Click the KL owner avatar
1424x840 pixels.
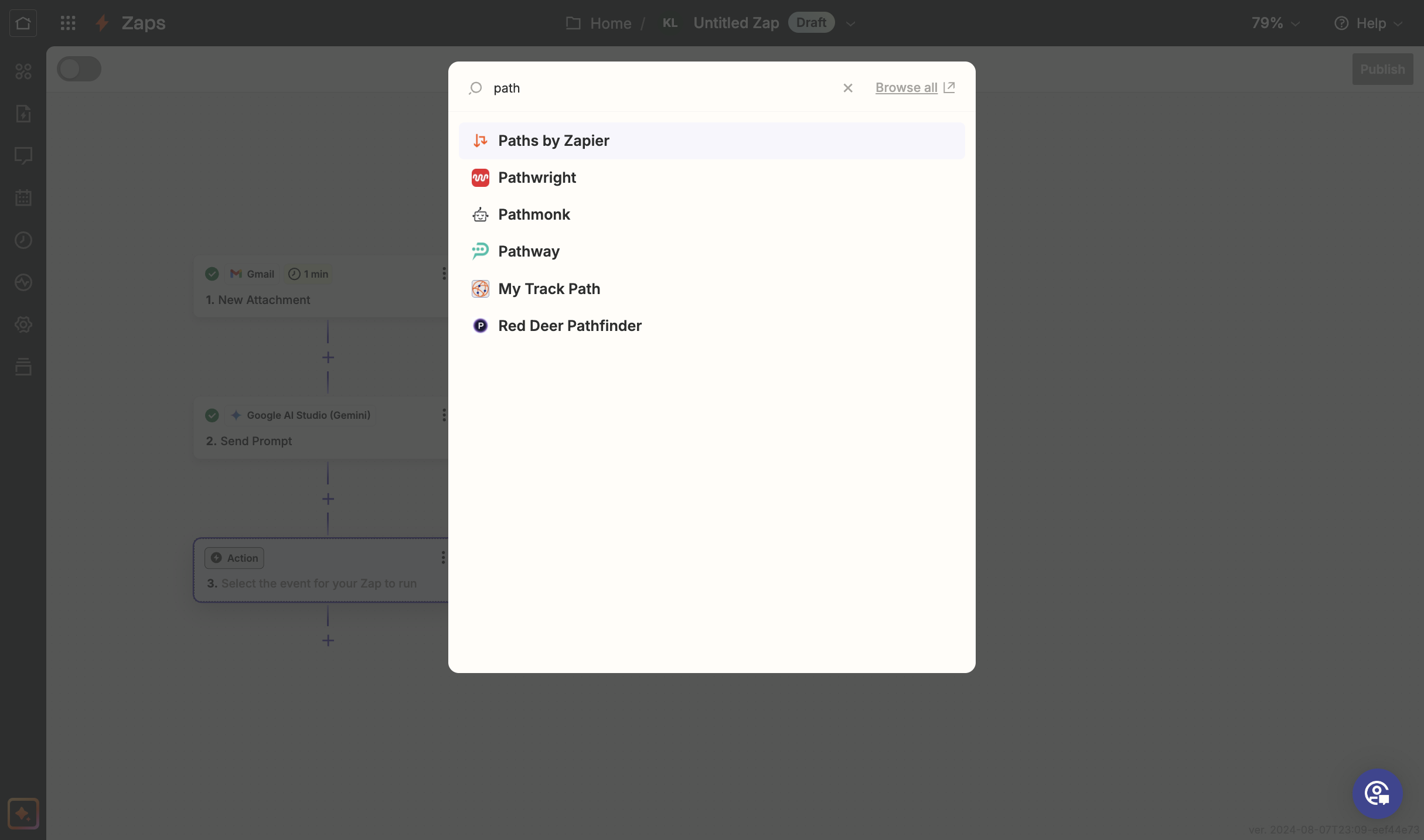point(670,23)
